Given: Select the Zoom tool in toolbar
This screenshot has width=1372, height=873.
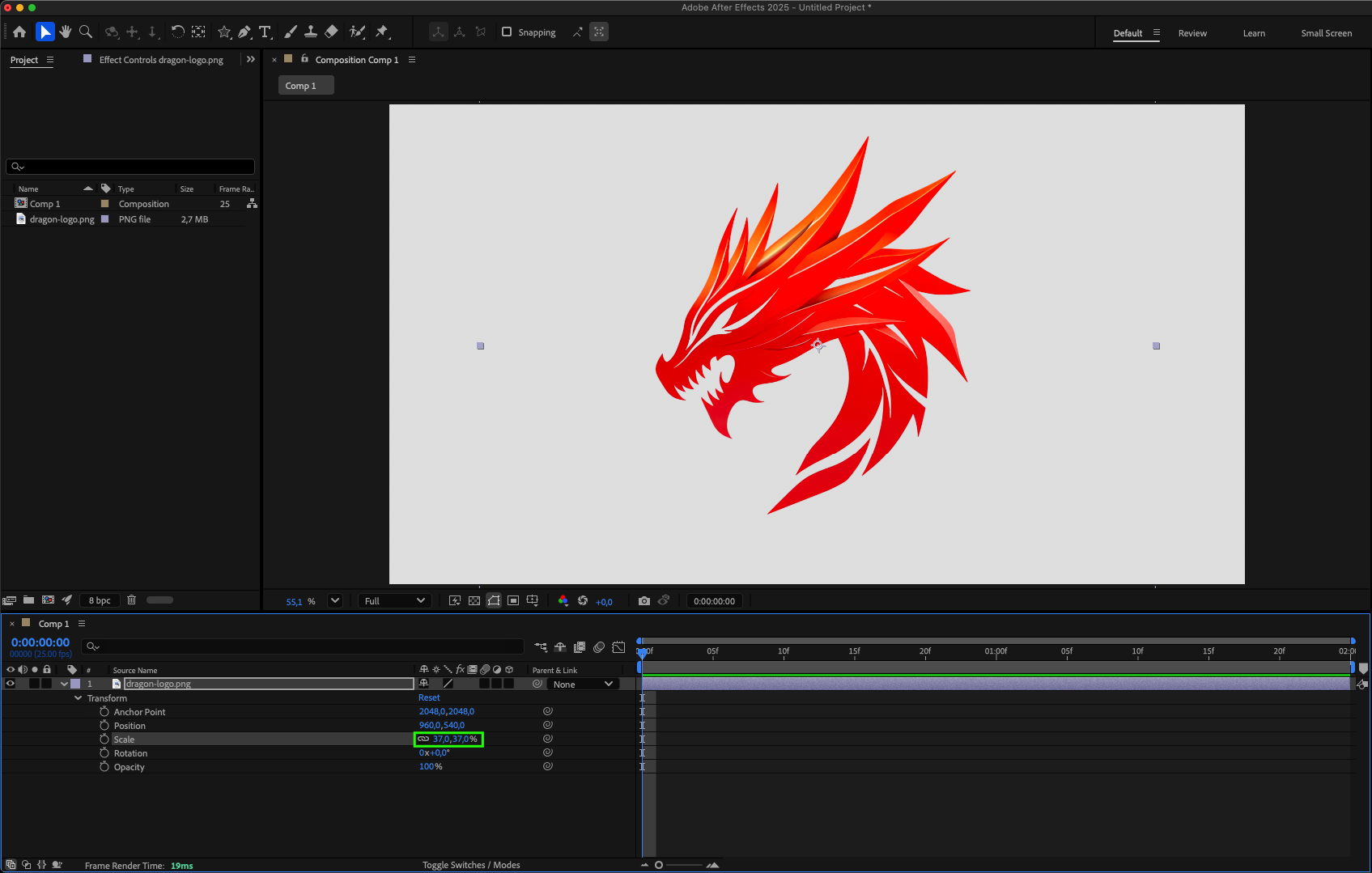Looking at the screenshot, I should (86, 32).
